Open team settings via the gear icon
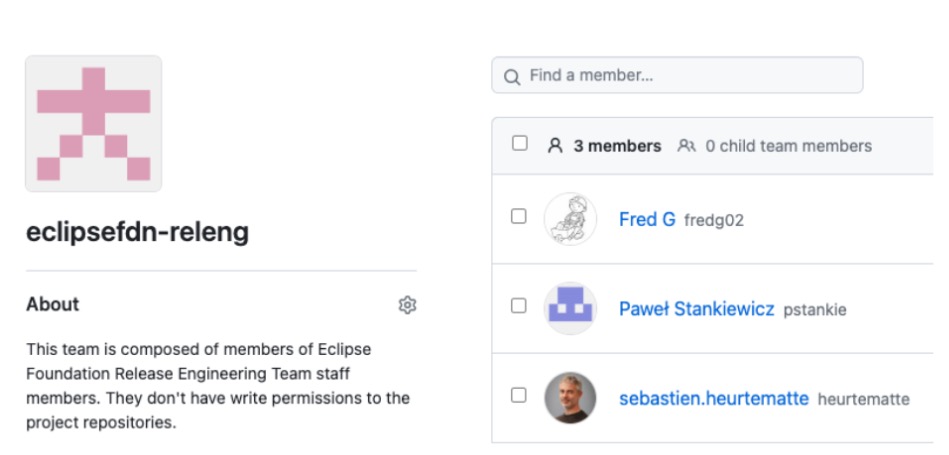949x455 pixels. [x=407, y=305]
